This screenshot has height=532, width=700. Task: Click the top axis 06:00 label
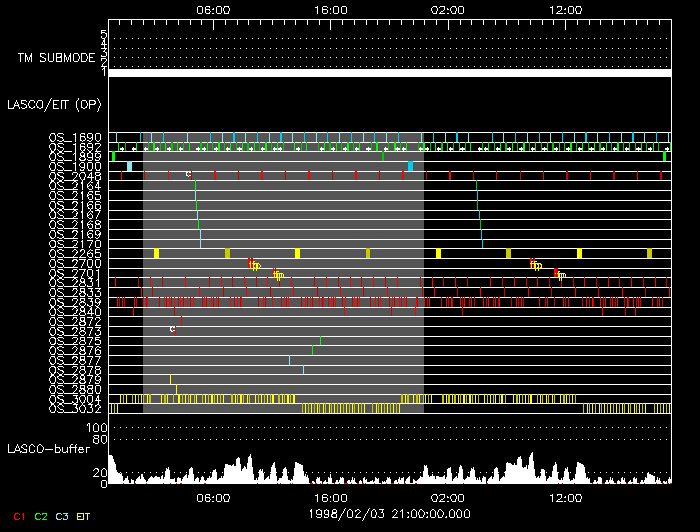pos(213,10)
